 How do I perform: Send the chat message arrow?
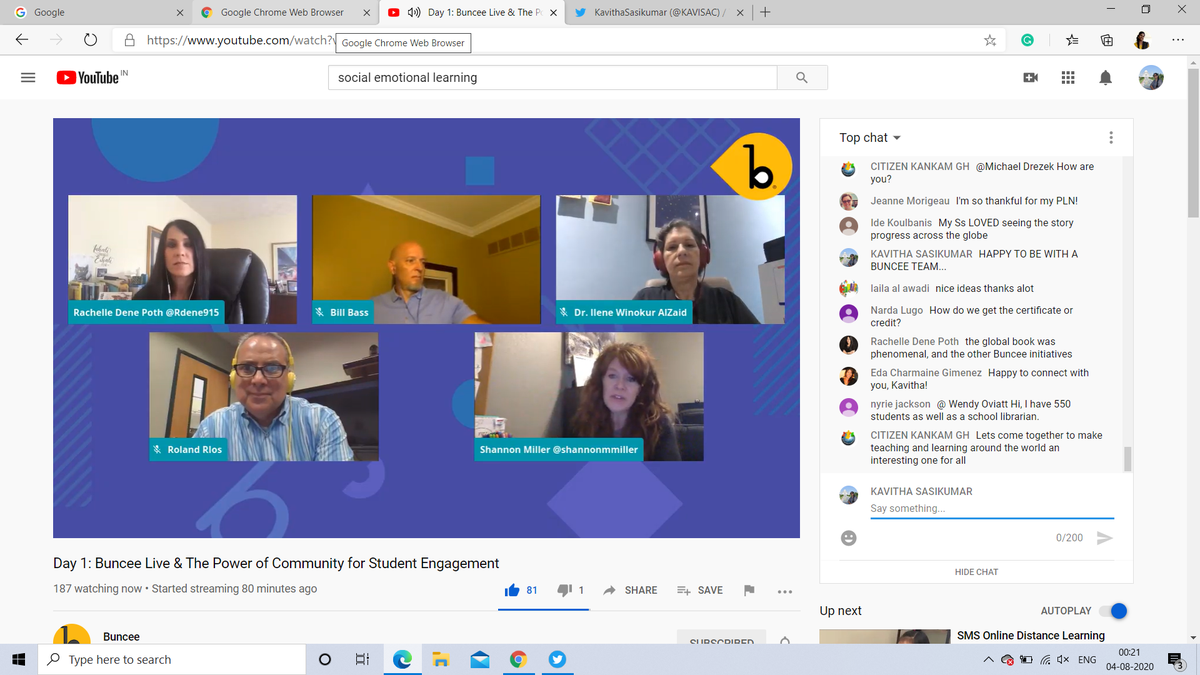point(1104,538)
